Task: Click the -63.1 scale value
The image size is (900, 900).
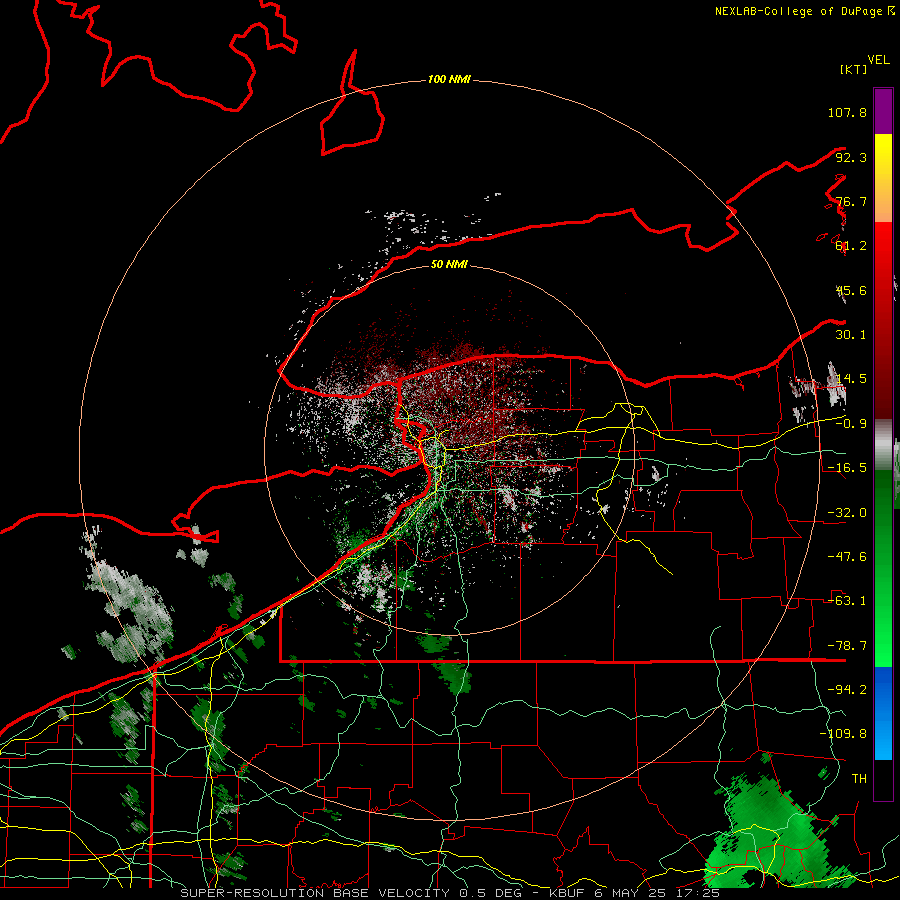Action: (x=847, y=601)
